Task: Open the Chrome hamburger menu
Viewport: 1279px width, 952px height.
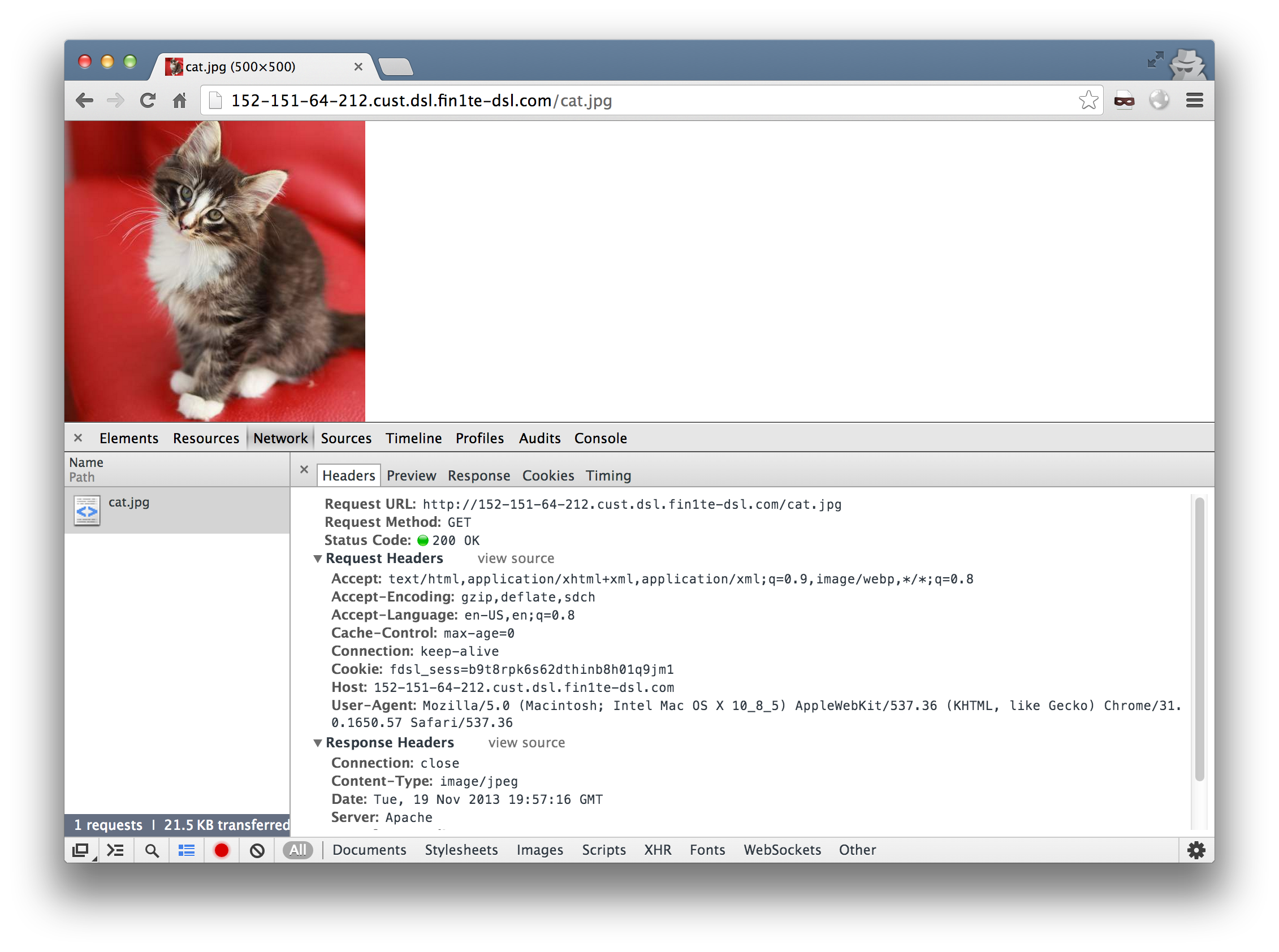Action: (1195, 100)
